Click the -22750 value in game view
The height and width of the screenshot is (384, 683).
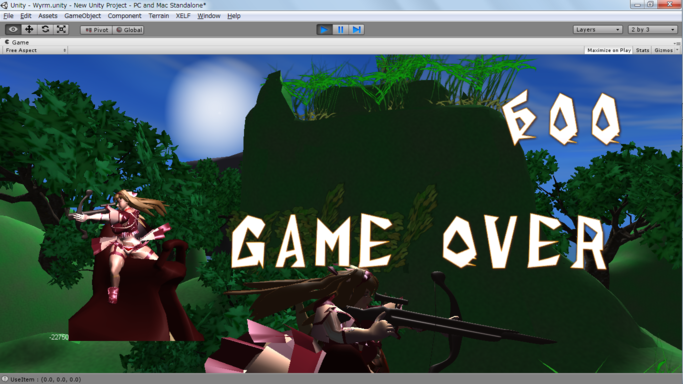pyautogui.click(x=59, y=337)
